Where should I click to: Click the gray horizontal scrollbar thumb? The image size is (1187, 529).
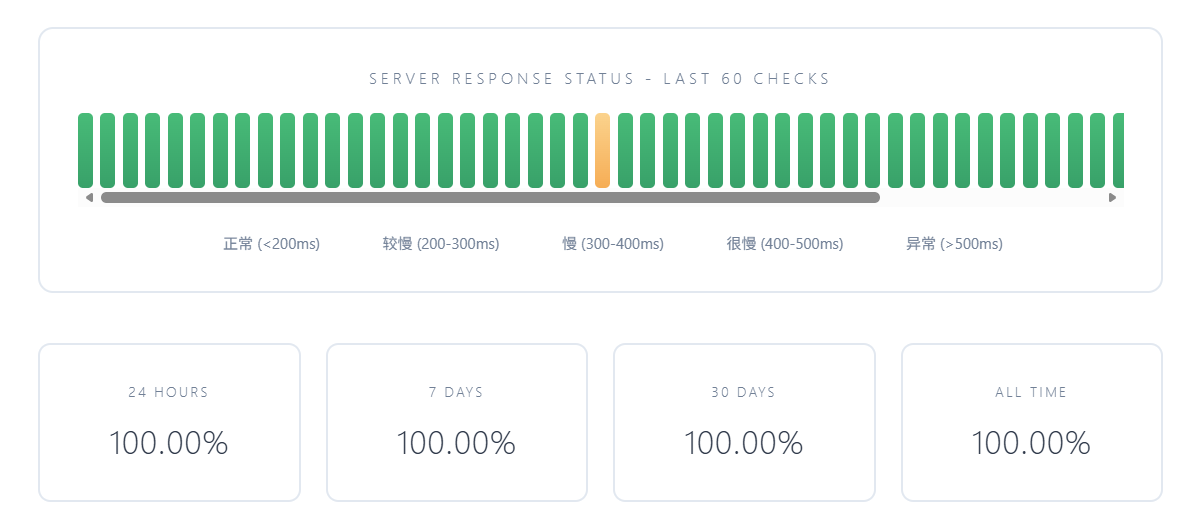(491, 198)
